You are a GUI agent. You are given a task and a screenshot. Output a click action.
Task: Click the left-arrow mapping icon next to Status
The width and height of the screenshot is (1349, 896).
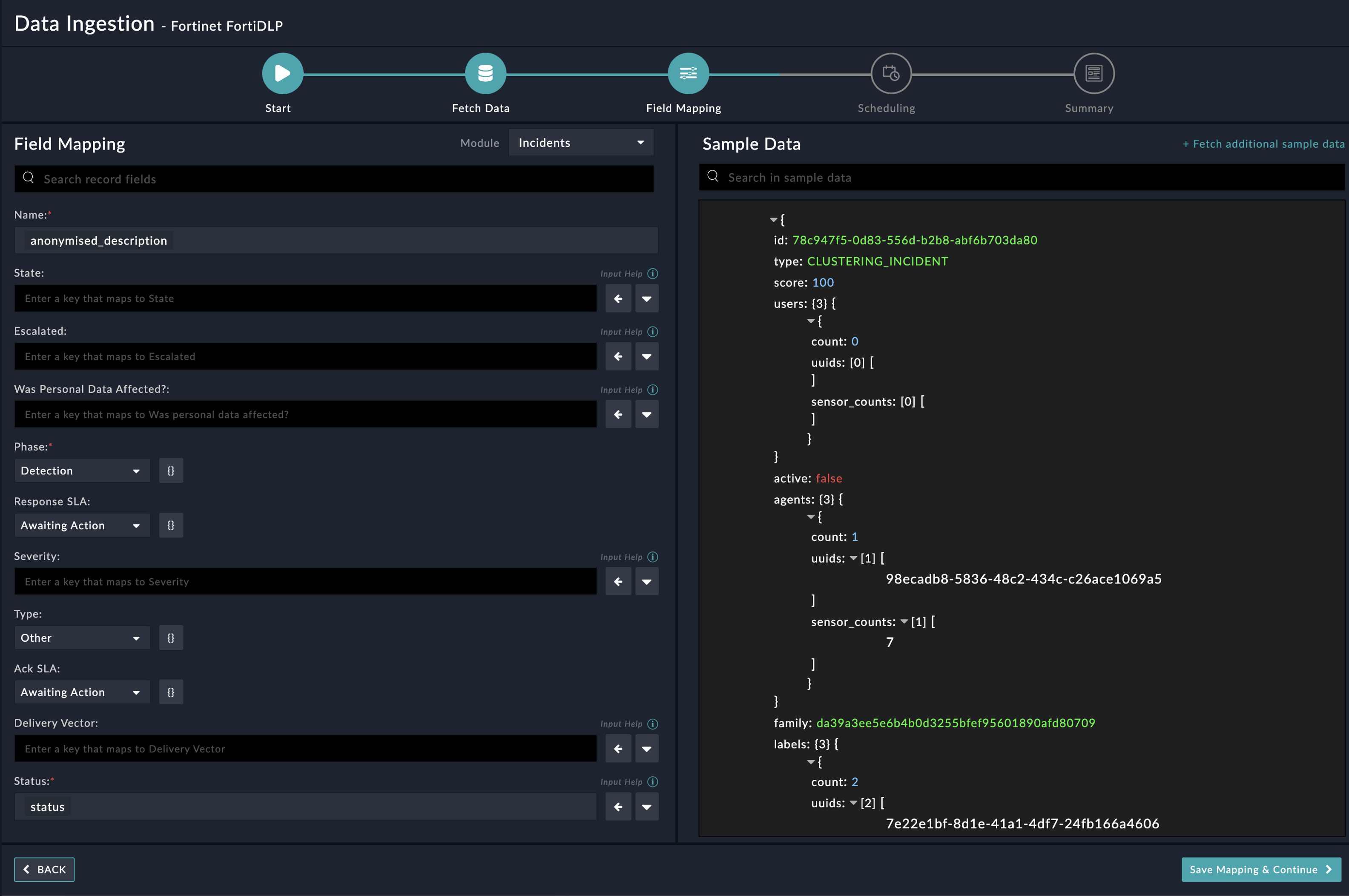click(x=618, y=806)
